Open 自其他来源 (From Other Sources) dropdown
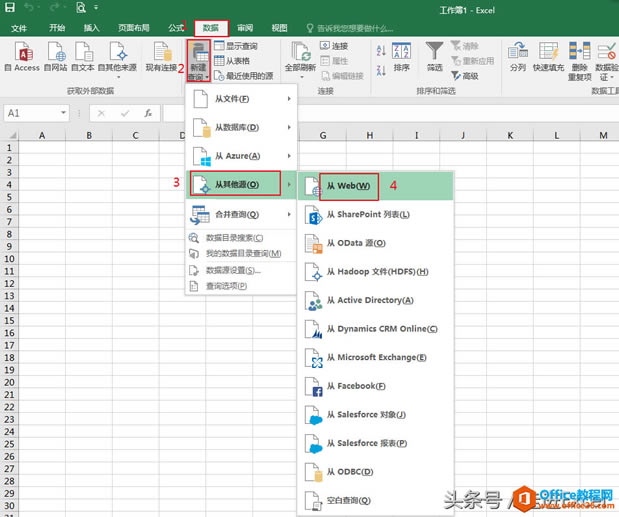The image size is (619, 517). click(x=117, y=59)
